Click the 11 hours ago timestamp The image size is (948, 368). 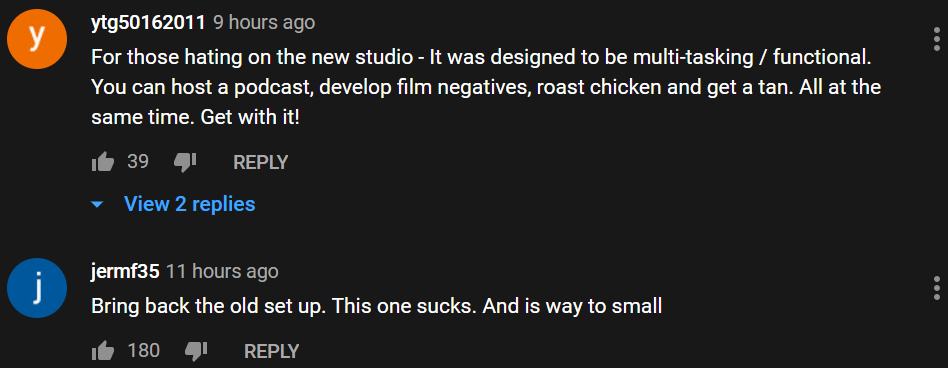(222, 271)
